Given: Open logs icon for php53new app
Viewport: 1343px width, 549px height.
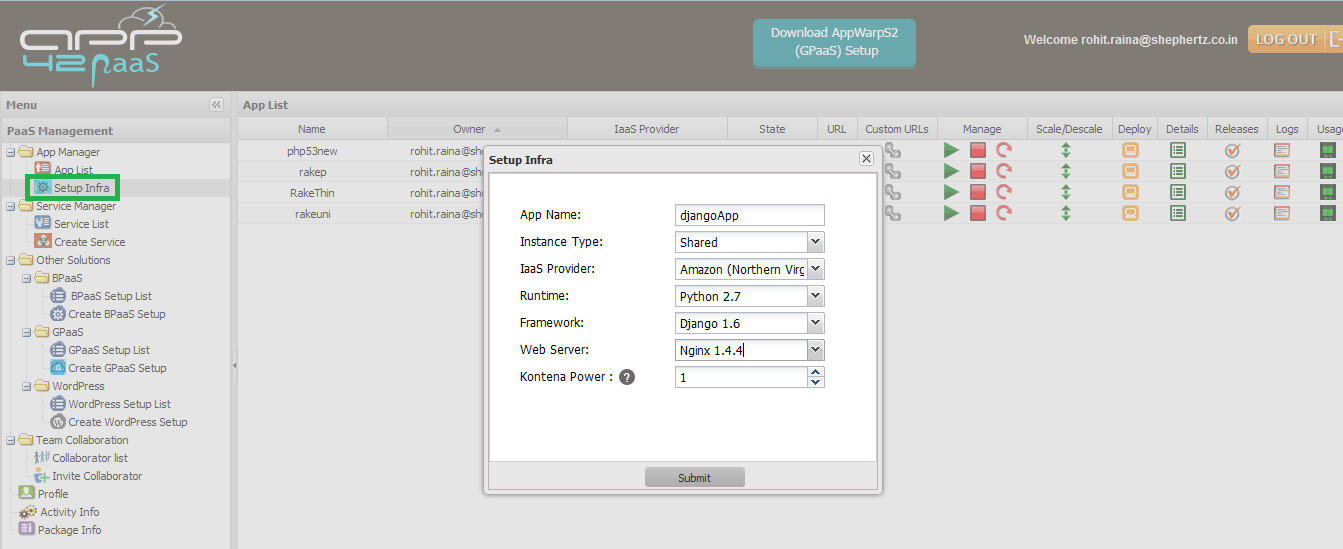Looking at the screenshot, I should (x=1281, y=150).
